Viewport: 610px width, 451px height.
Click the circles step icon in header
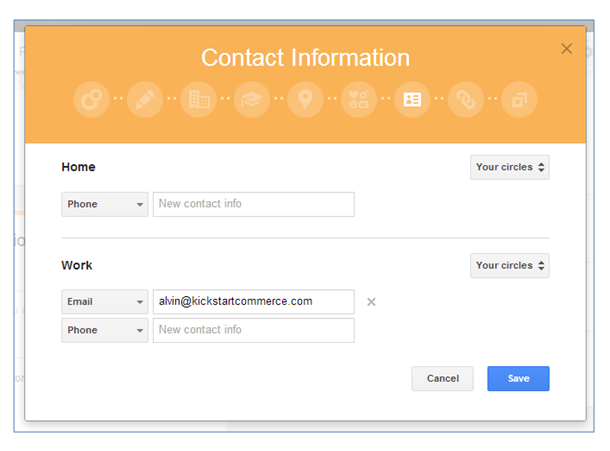click(x=91, y=100)
